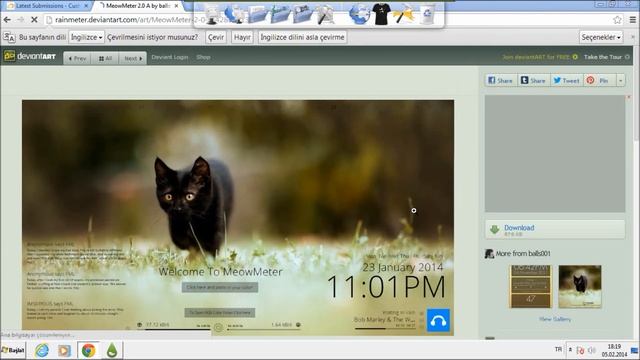Close the Latest Submissions tab
Viewport: 640px width, 360px height.
pos(86,6)
